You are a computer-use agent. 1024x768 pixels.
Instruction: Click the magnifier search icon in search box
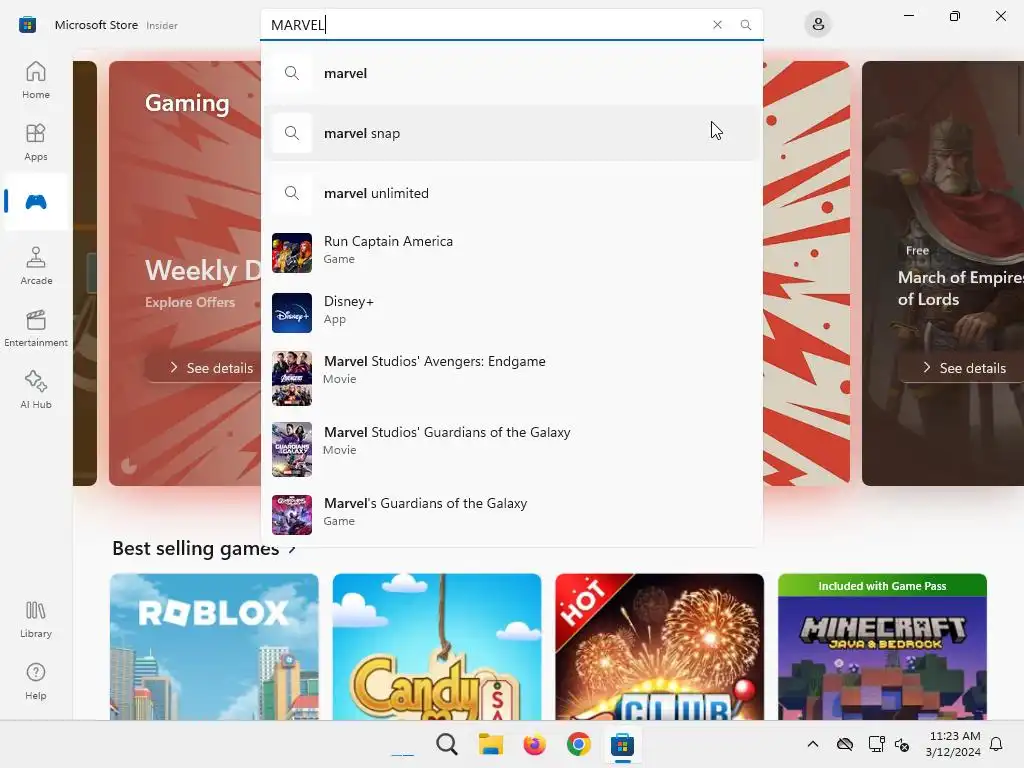745,25
